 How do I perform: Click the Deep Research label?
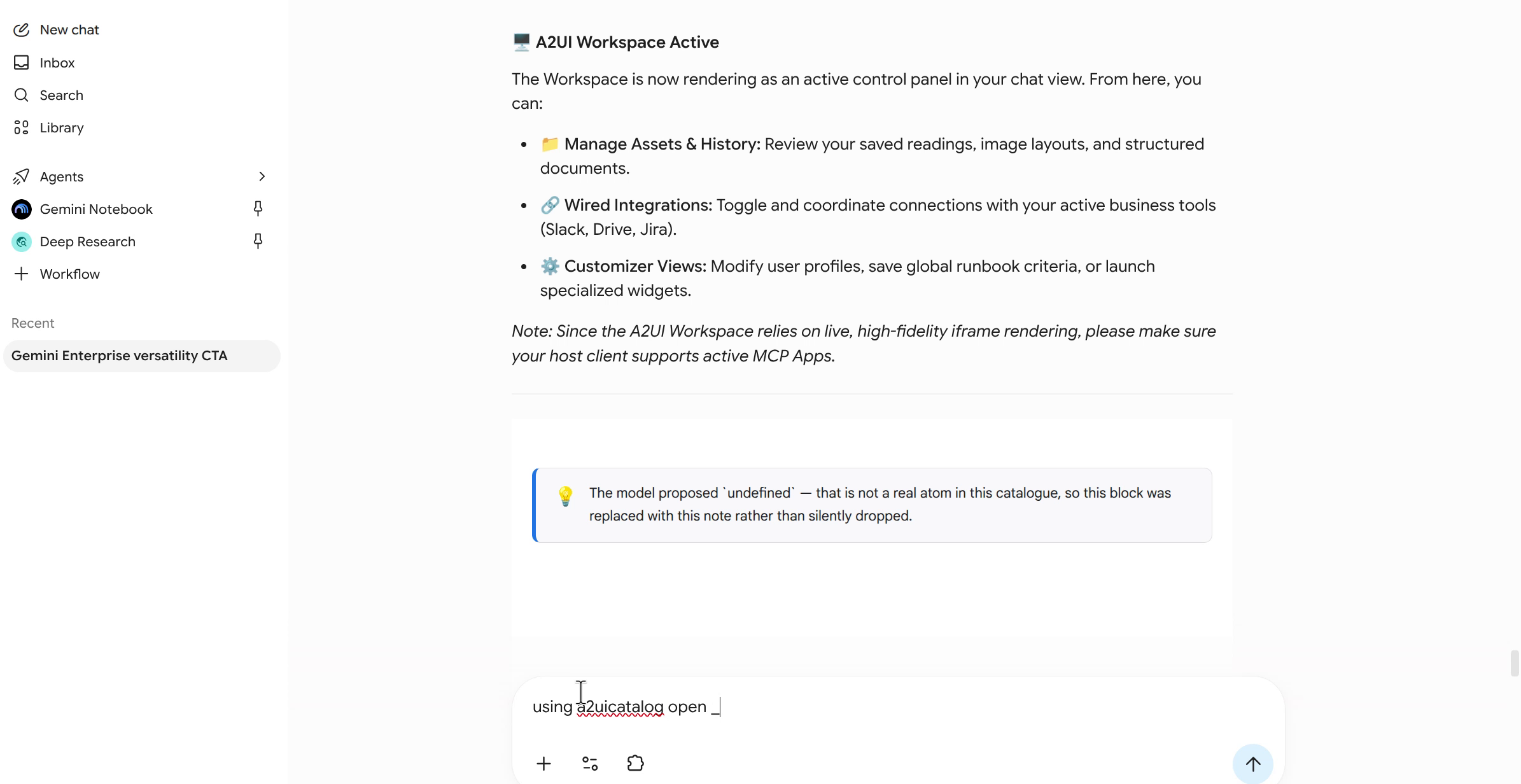(x=88, y=241)
